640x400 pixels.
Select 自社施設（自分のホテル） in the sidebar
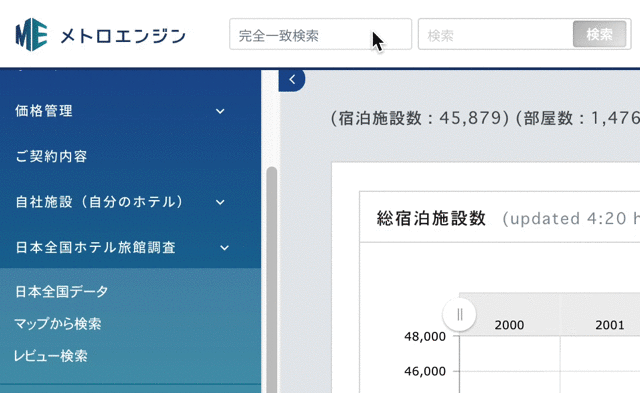(100, 202)
